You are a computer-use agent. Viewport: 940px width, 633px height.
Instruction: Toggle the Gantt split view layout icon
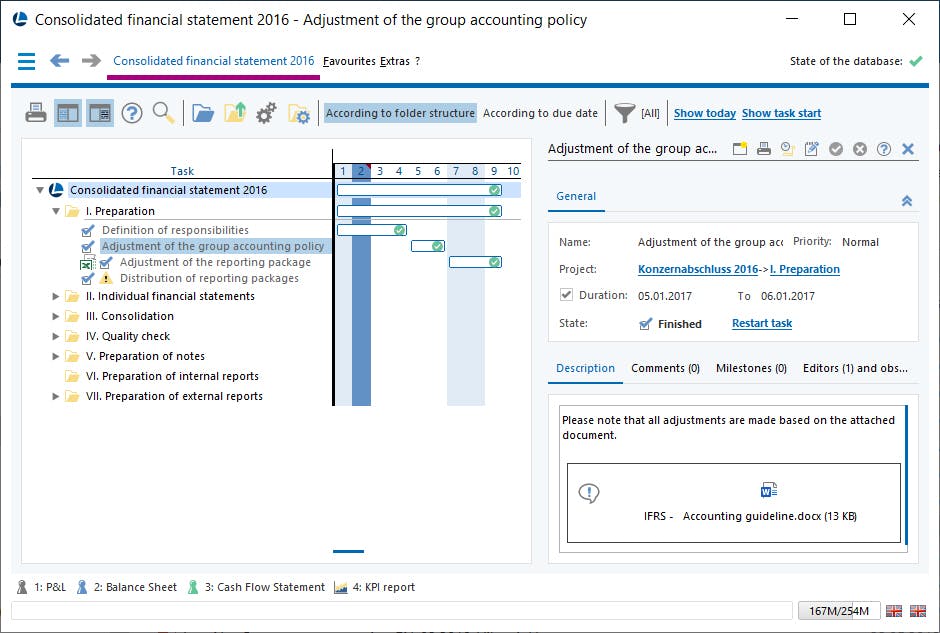click(x=68, y=113)
